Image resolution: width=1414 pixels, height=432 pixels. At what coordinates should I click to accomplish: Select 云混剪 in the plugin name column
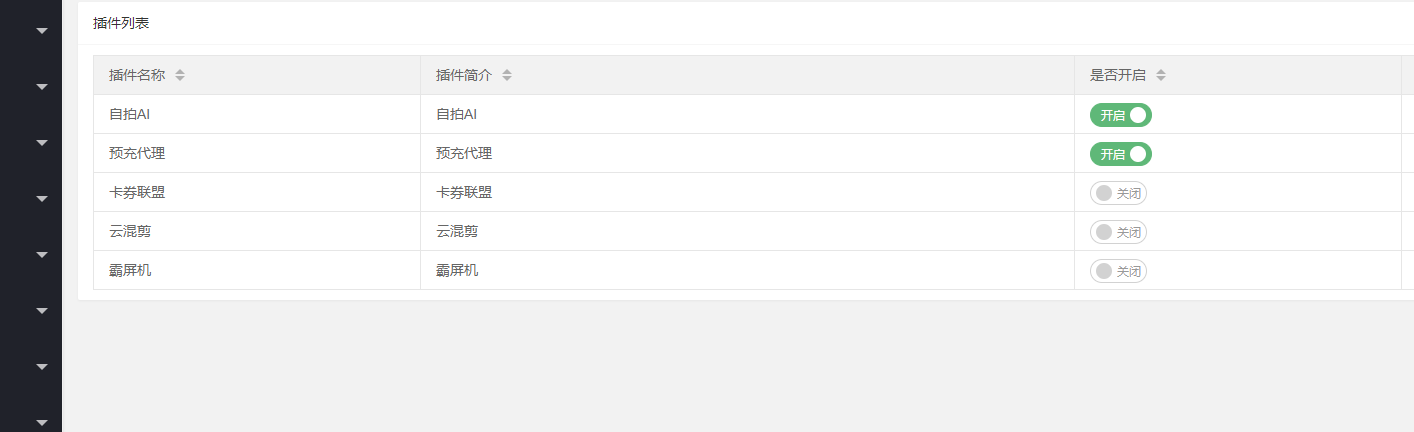130,232
